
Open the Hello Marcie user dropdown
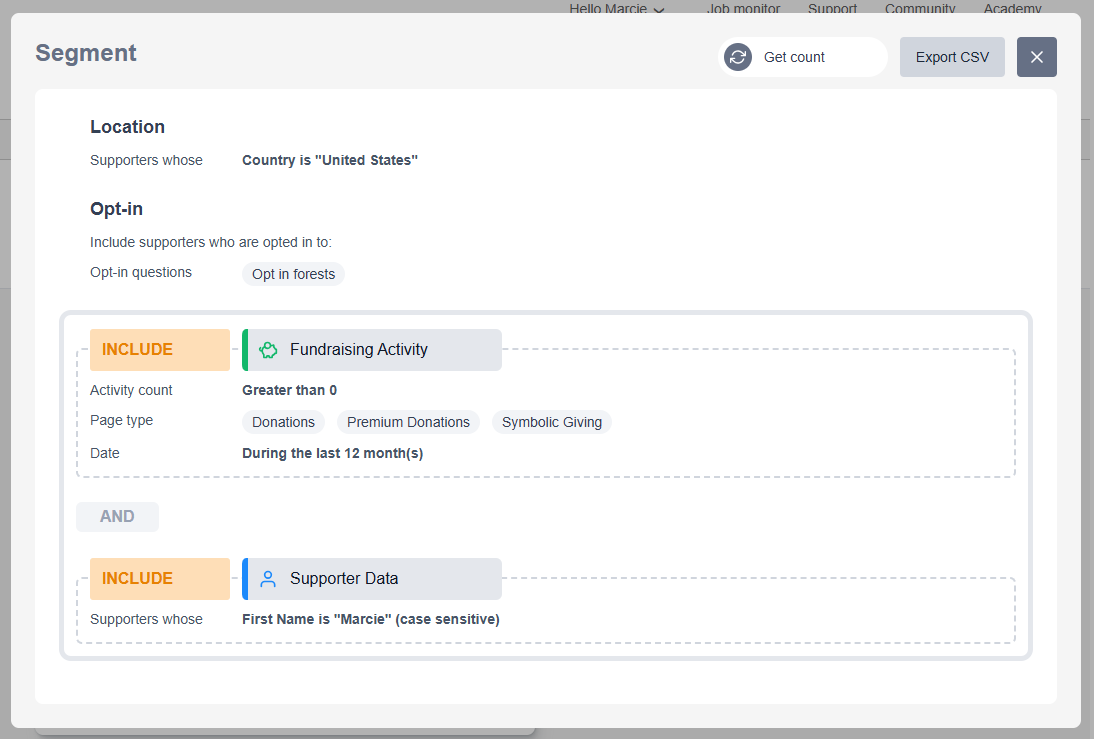click(616, 9)
